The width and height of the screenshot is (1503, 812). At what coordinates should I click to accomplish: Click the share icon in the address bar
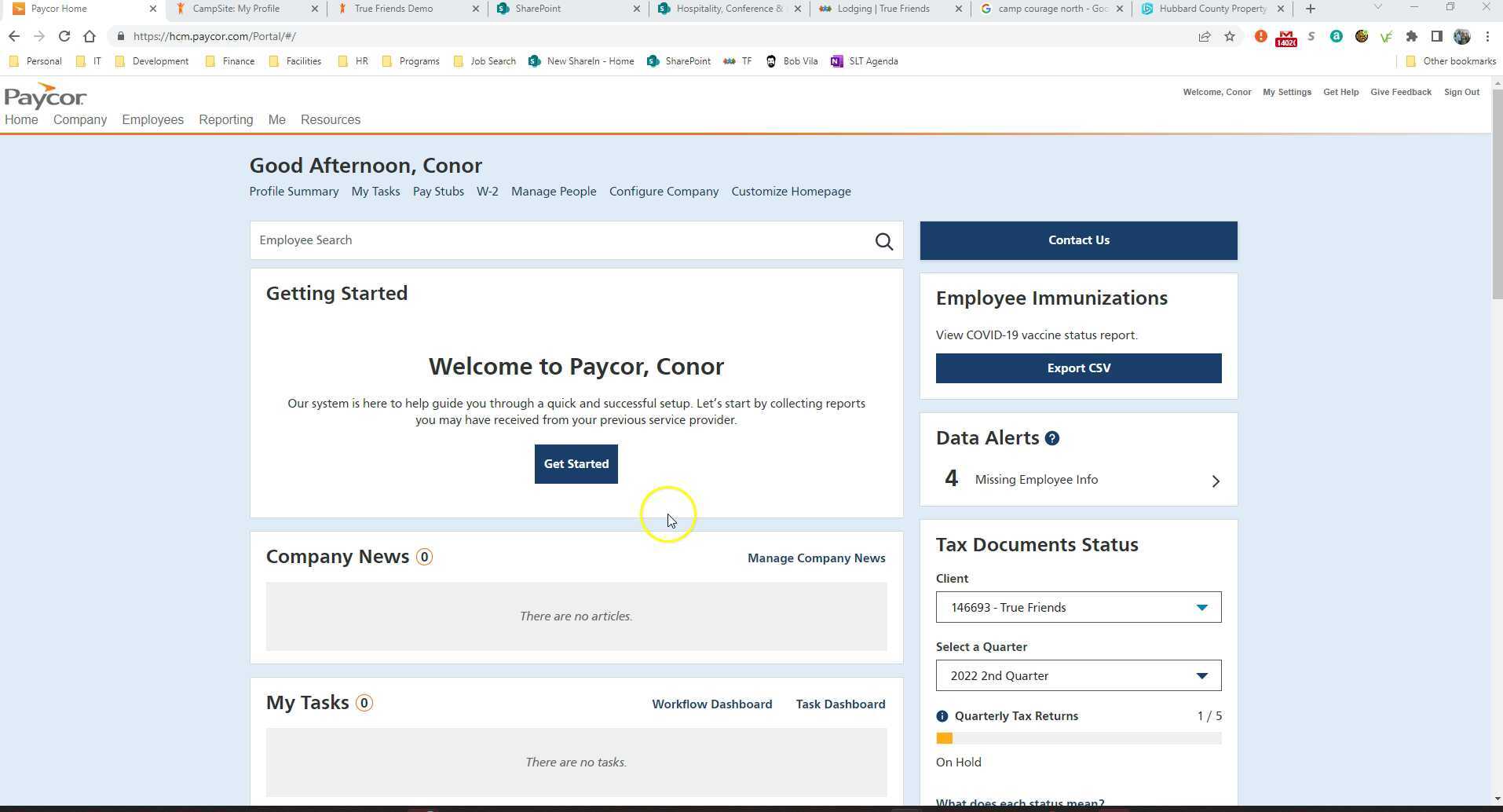(x=1205, y=36)
